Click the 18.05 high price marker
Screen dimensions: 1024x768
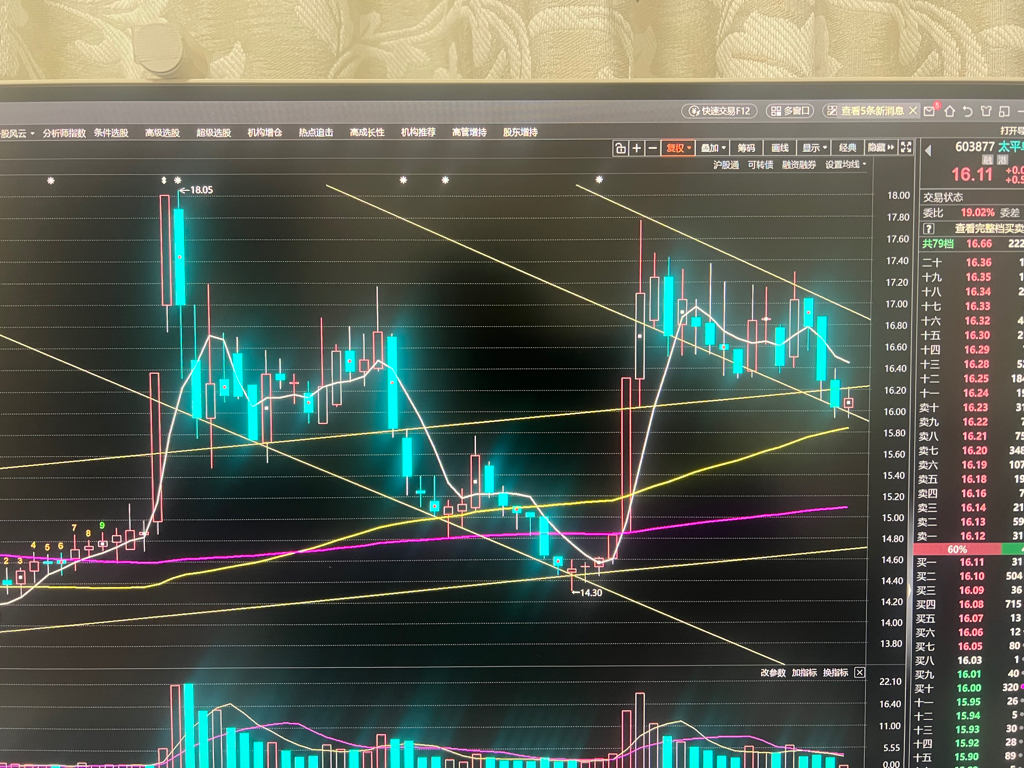coord(197,190)
